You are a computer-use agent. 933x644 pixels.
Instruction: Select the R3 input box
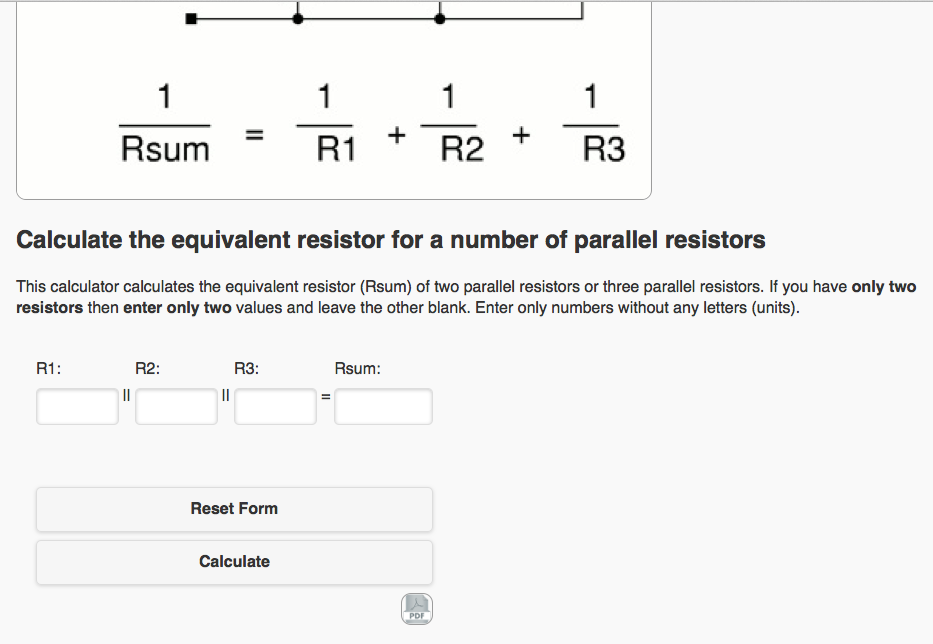[x=275, y=407]
